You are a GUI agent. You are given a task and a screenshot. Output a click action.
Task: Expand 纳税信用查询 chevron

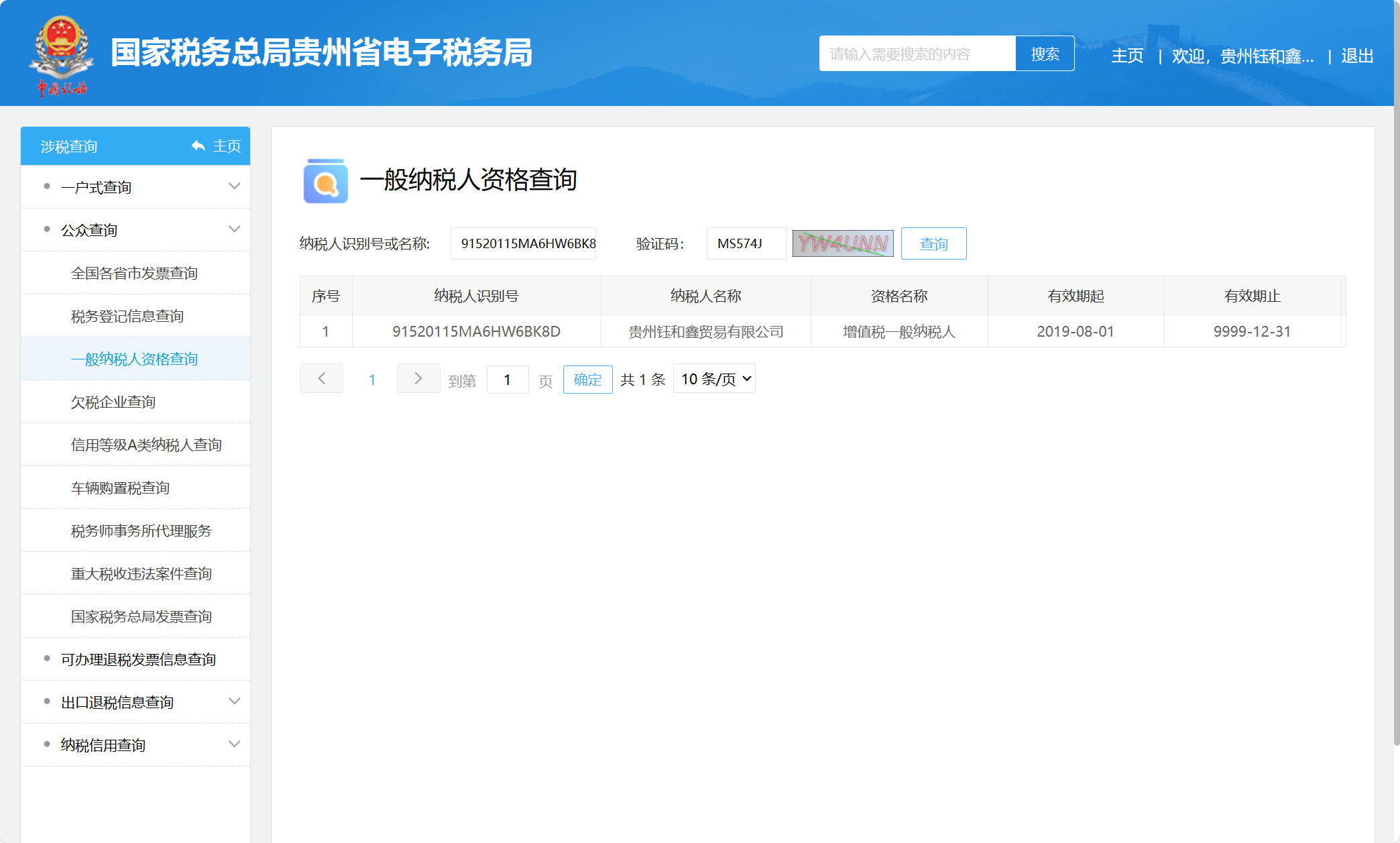[234, 744]
